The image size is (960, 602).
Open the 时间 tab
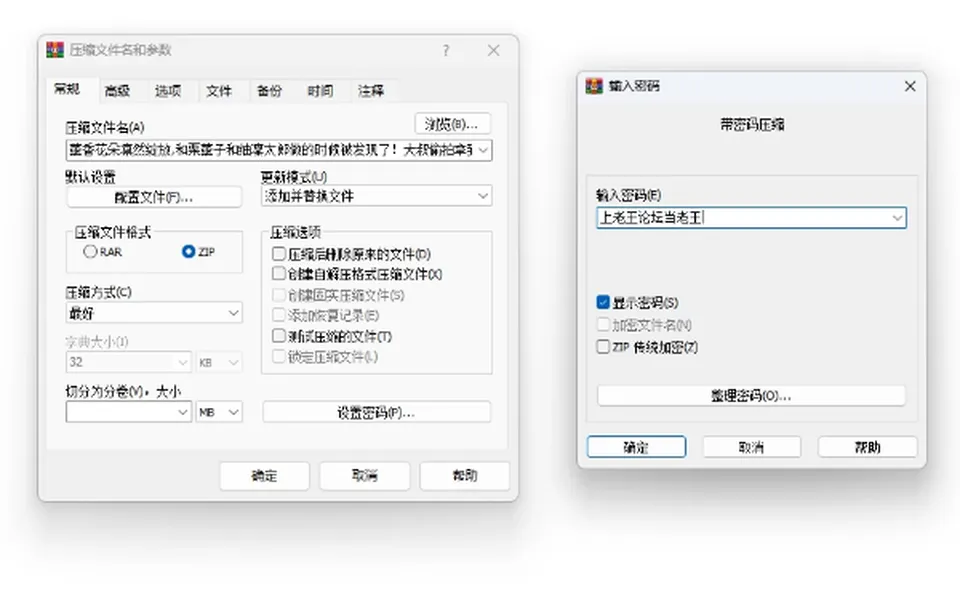(320, 91)
